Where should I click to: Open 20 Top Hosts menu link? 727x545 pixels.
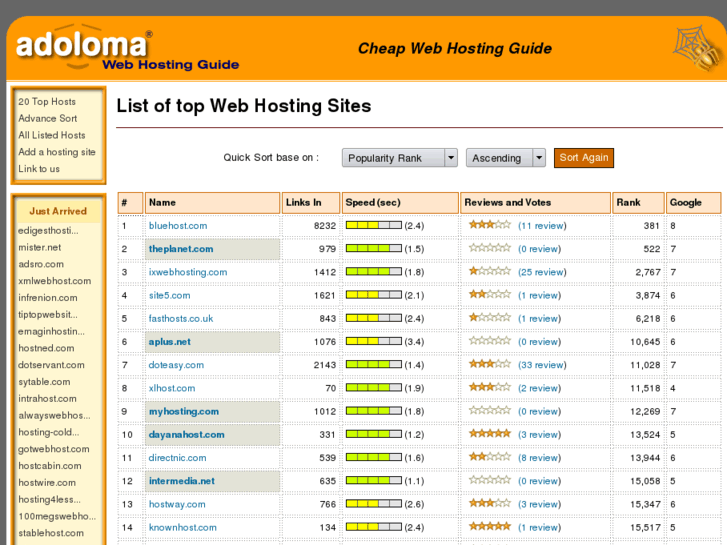[x=47, y=102]
